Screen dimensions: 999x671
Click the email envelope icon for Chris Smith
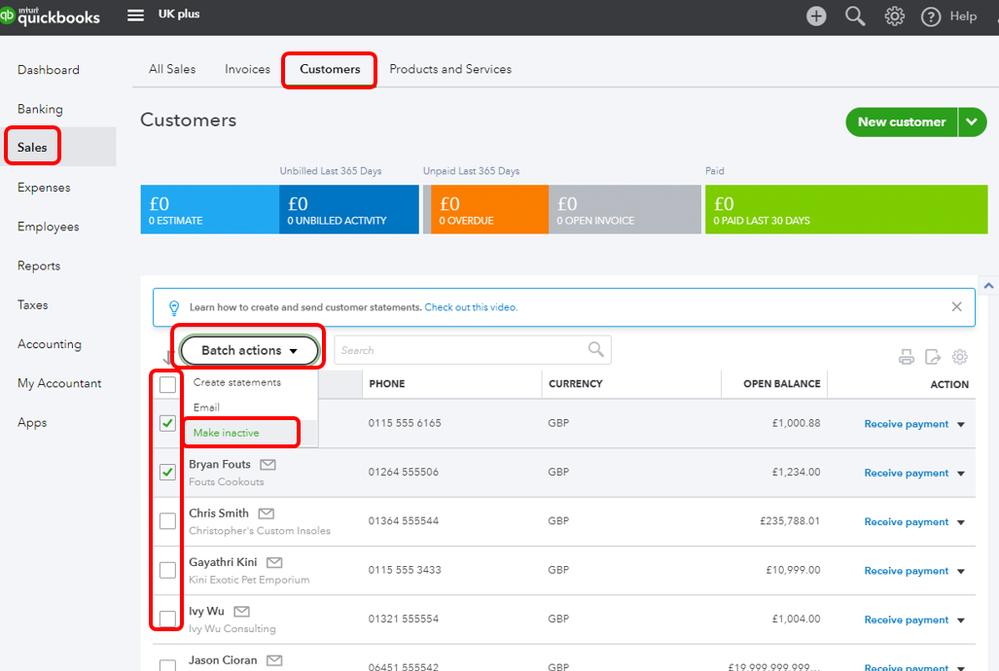click(266, 514)
